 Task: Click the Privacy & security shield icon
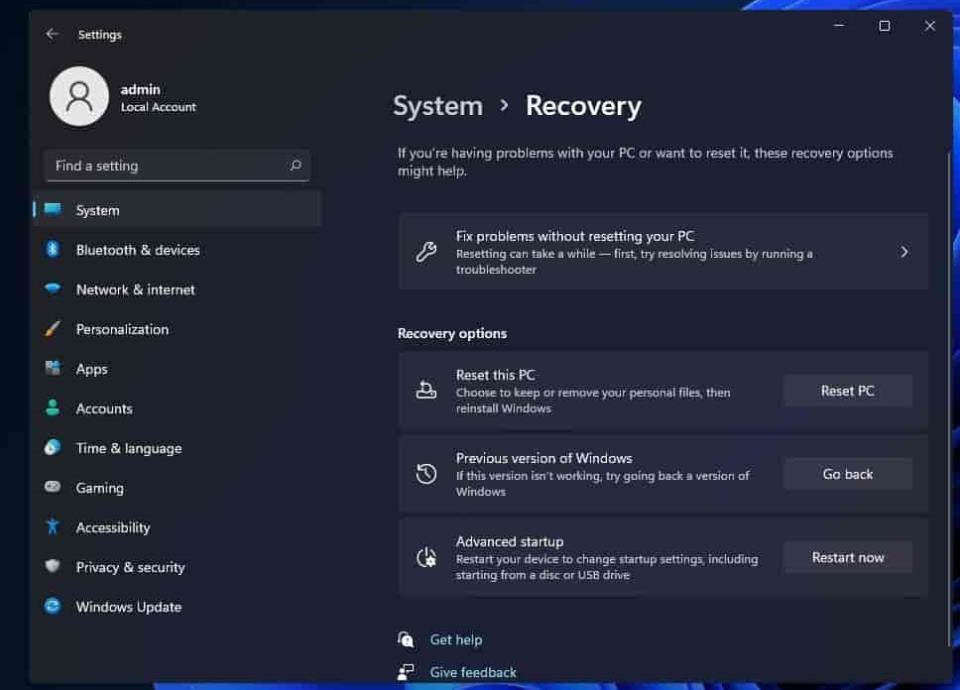(x=53, y=567)
